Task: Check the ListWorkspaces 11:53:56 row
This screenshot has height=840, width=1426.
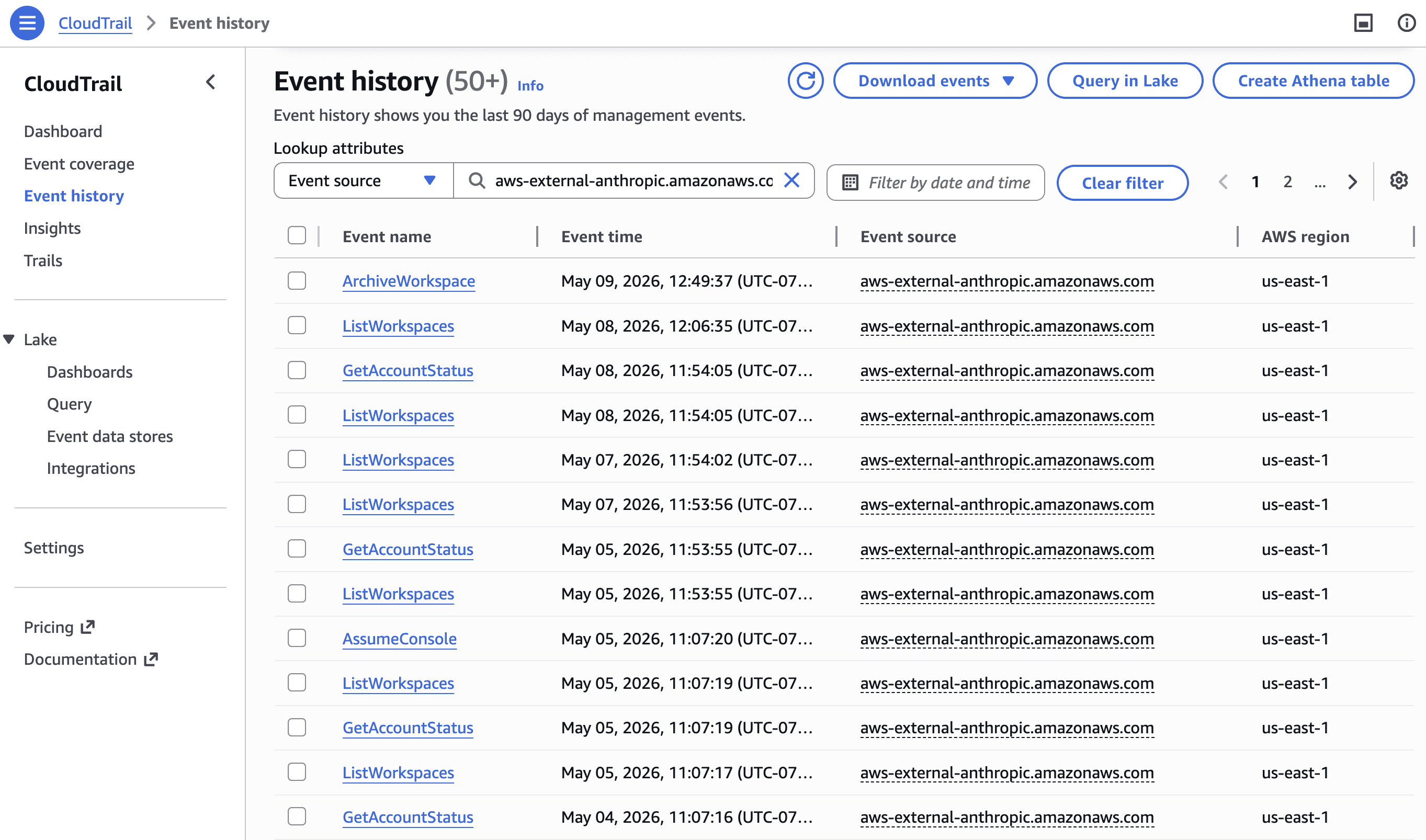Action: 297,504
